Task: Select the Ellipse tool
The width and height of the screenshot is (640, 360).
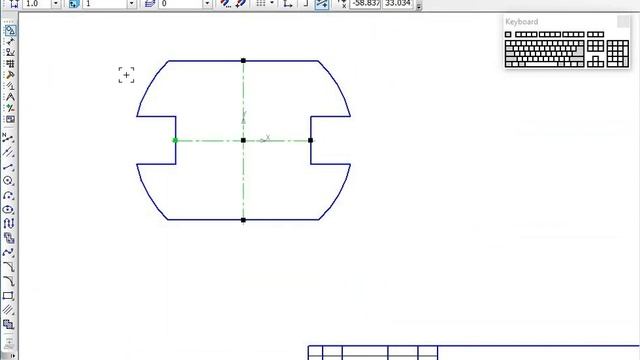Action: click(8, 209)
